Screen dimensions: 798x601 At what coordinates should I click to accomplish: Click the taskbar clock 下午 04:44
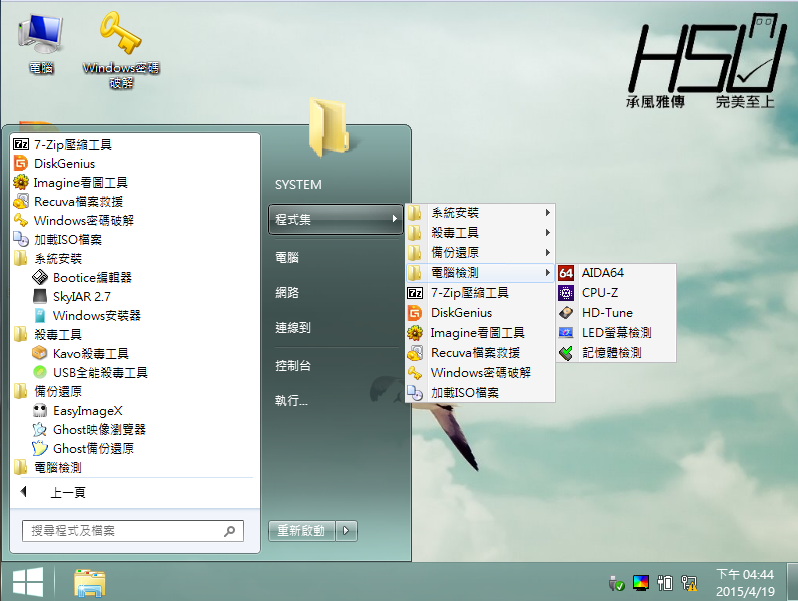click(x=745, y=583)
